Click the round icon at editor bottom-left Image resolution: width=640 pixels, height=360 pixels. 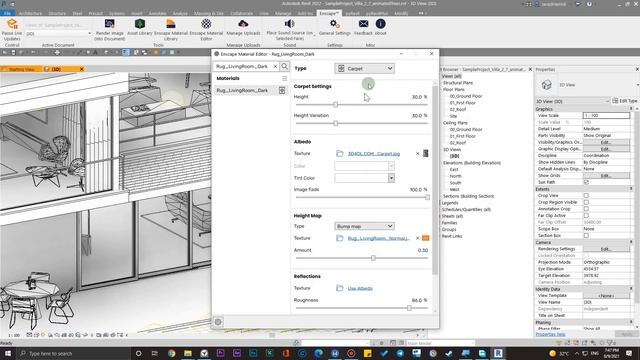218,322
